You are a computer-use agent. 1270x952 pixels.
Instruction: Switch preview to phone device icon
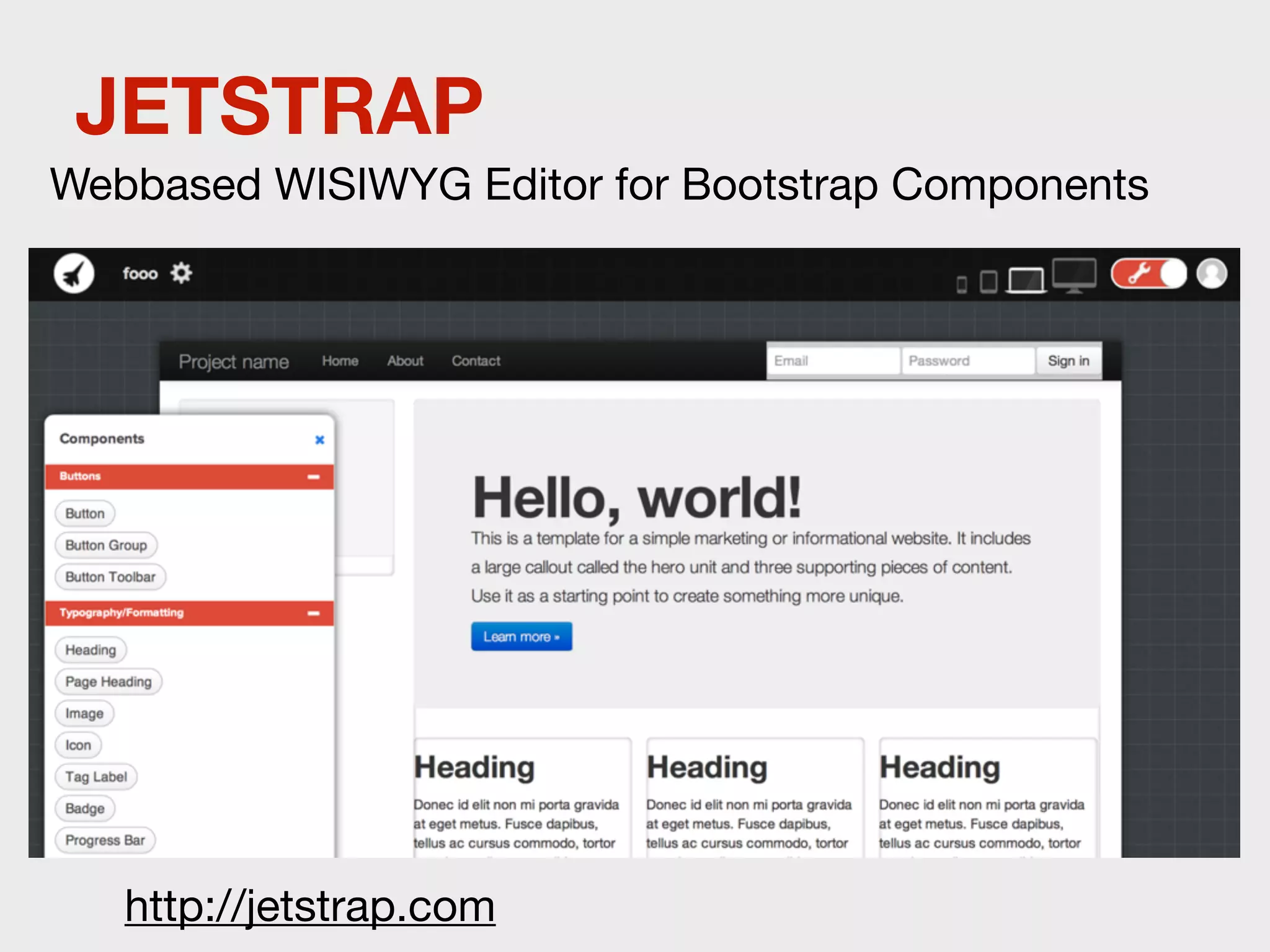[962, 284]
